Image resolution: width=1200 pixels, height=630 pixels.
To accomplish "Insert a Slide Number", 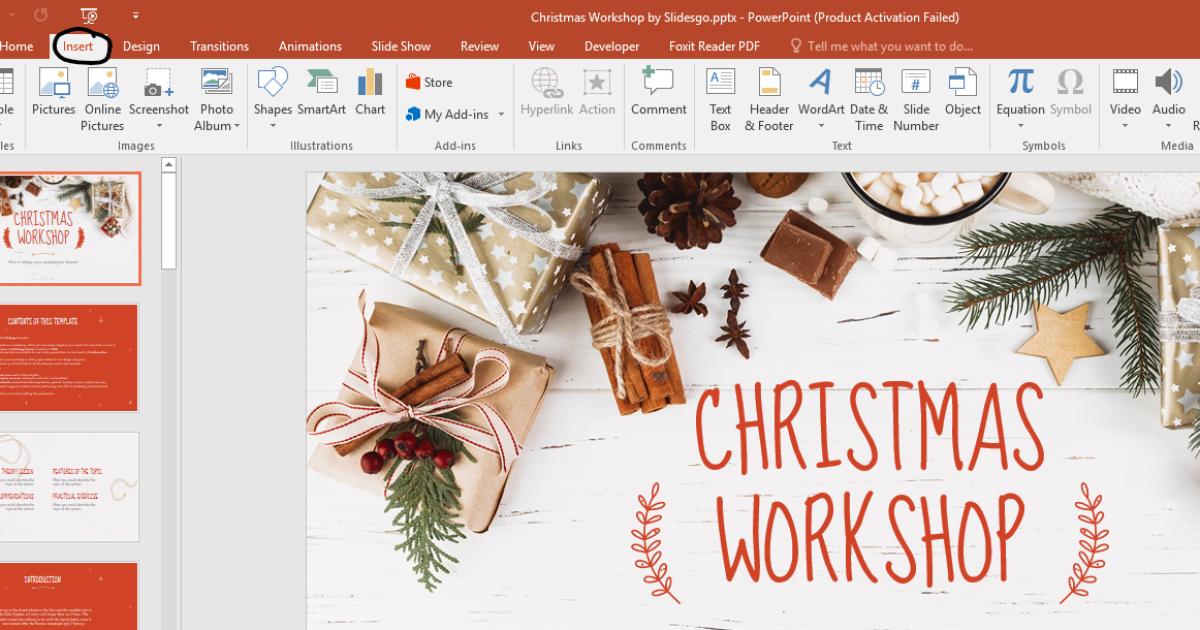I will (x=916, y=97).
